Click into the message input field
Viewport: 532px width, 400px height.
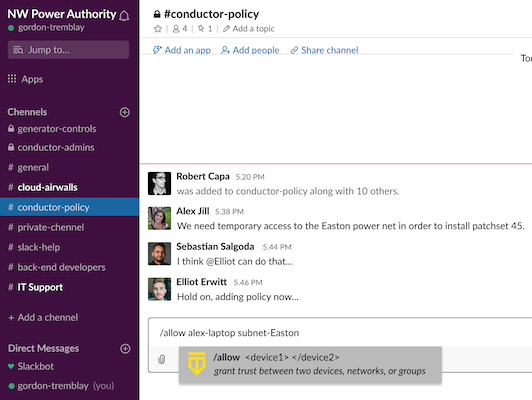point(340,332)
